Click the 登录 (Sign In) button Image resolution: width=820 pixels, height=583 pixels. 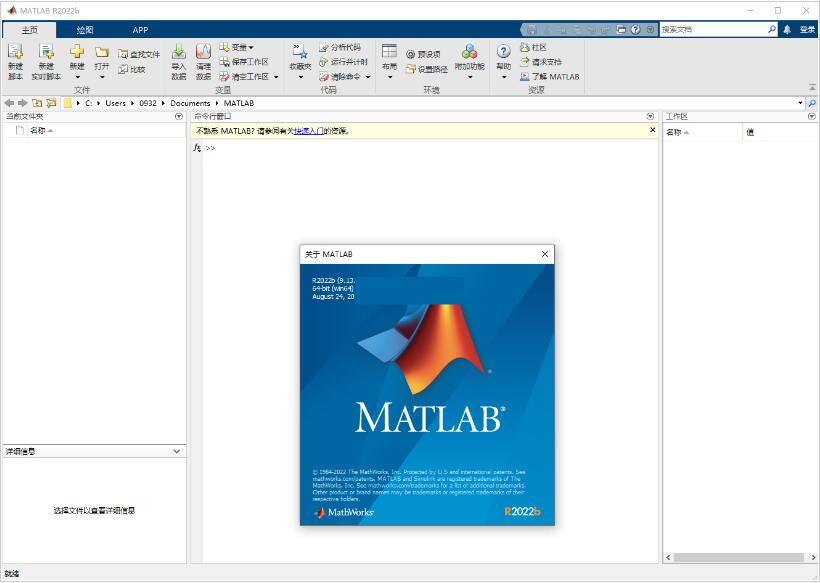click(x=807, y=30)
